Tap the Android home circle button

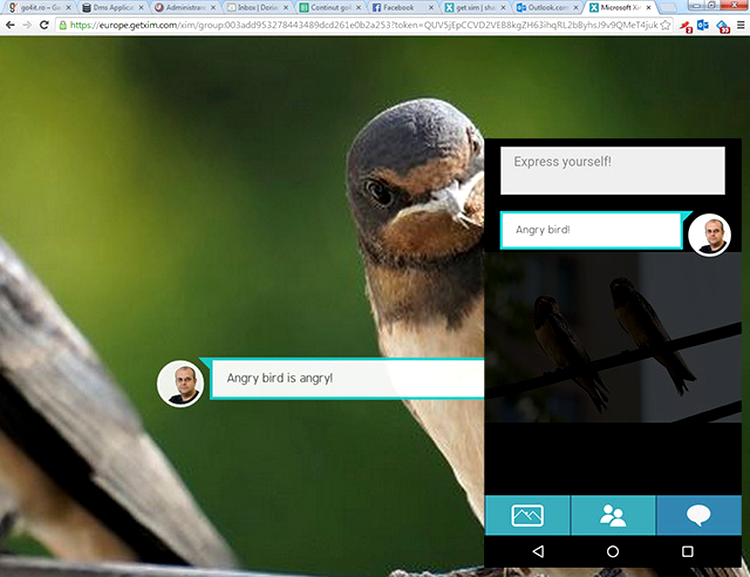(613, 551)
